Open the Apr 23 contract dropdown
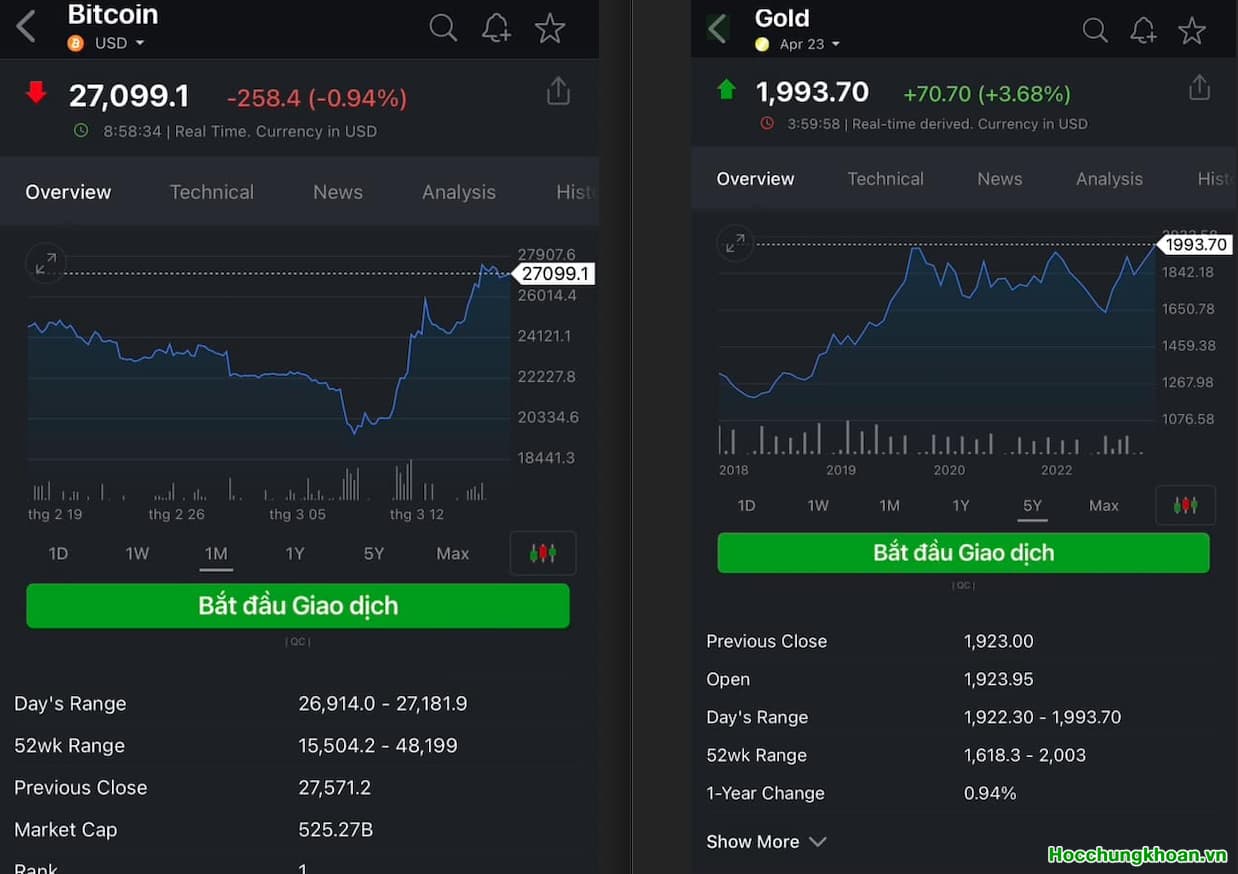The image size is (1238, 874). [809, 44]
